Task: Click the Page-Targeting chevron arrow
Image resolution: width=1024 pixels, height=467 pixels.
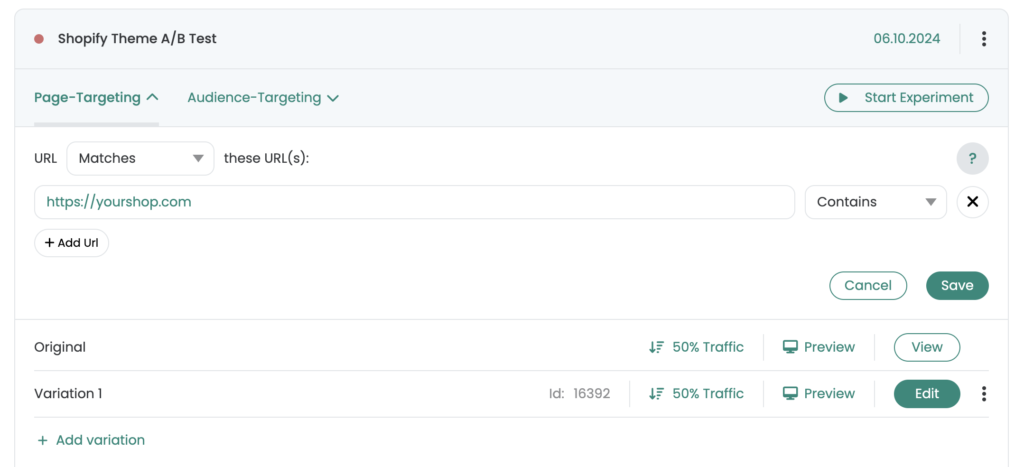Action: coord(152,97)
